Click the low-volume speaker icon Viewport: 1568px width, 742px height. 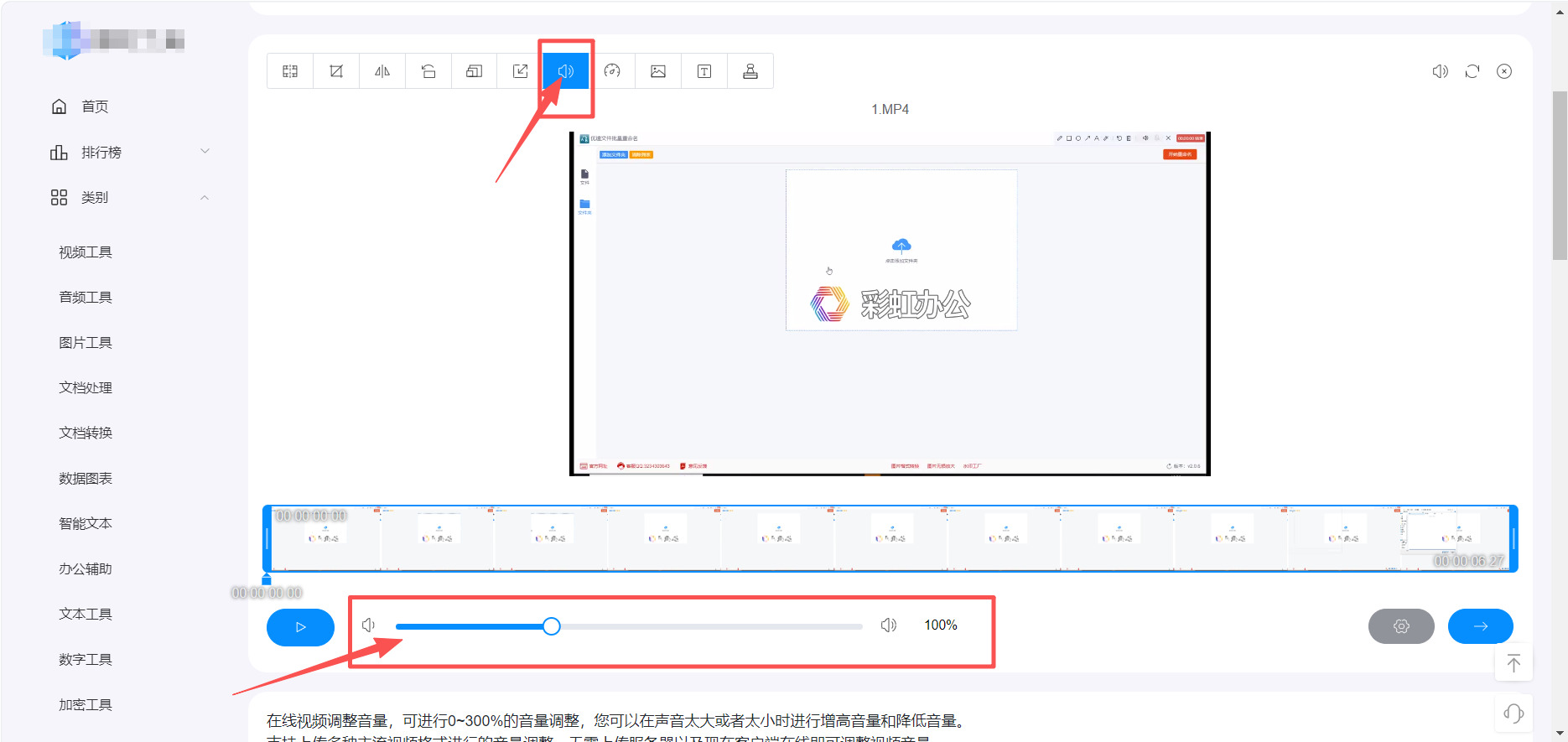pos(368,625)
